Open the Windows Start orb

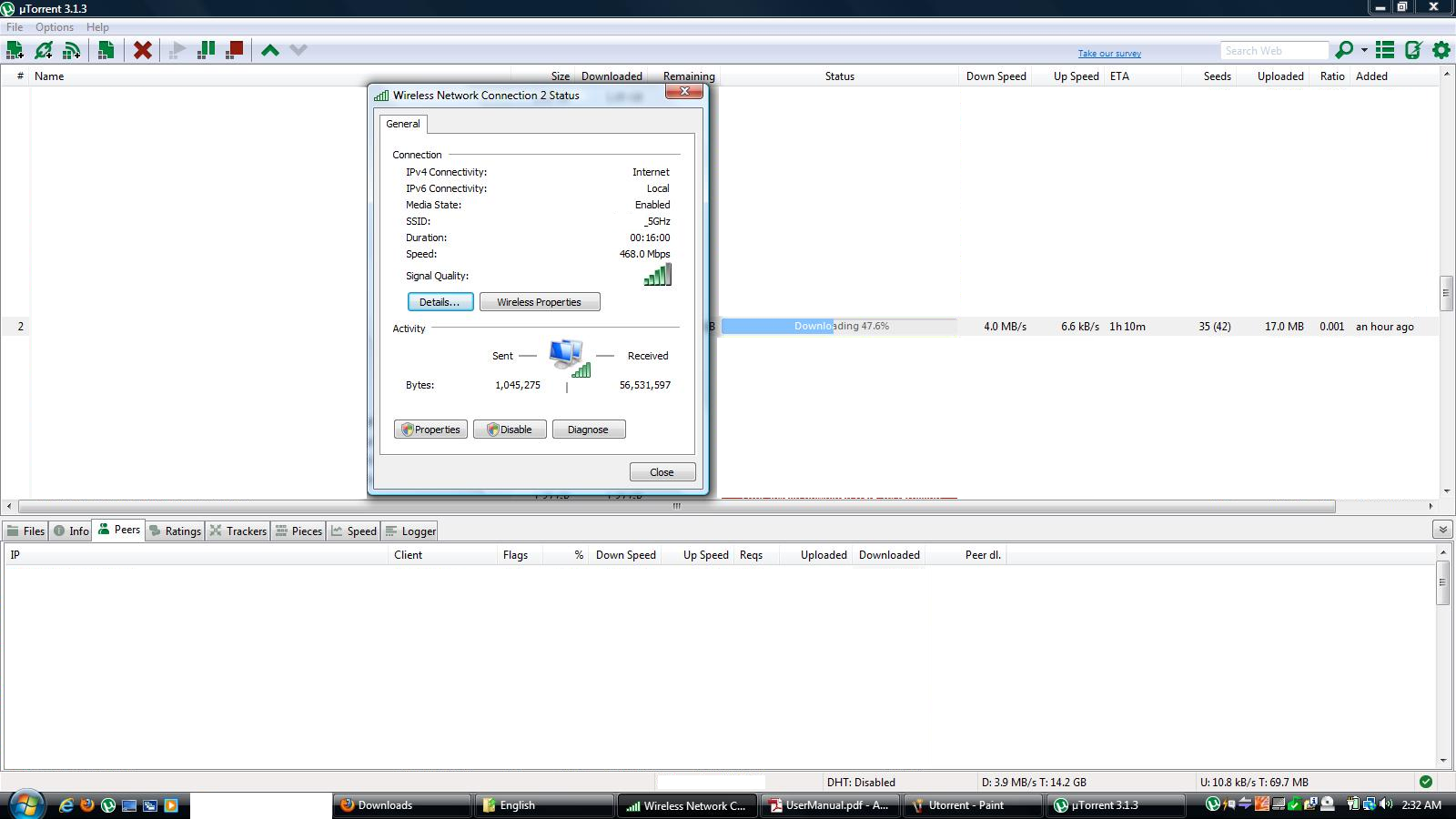pos(26,804)
